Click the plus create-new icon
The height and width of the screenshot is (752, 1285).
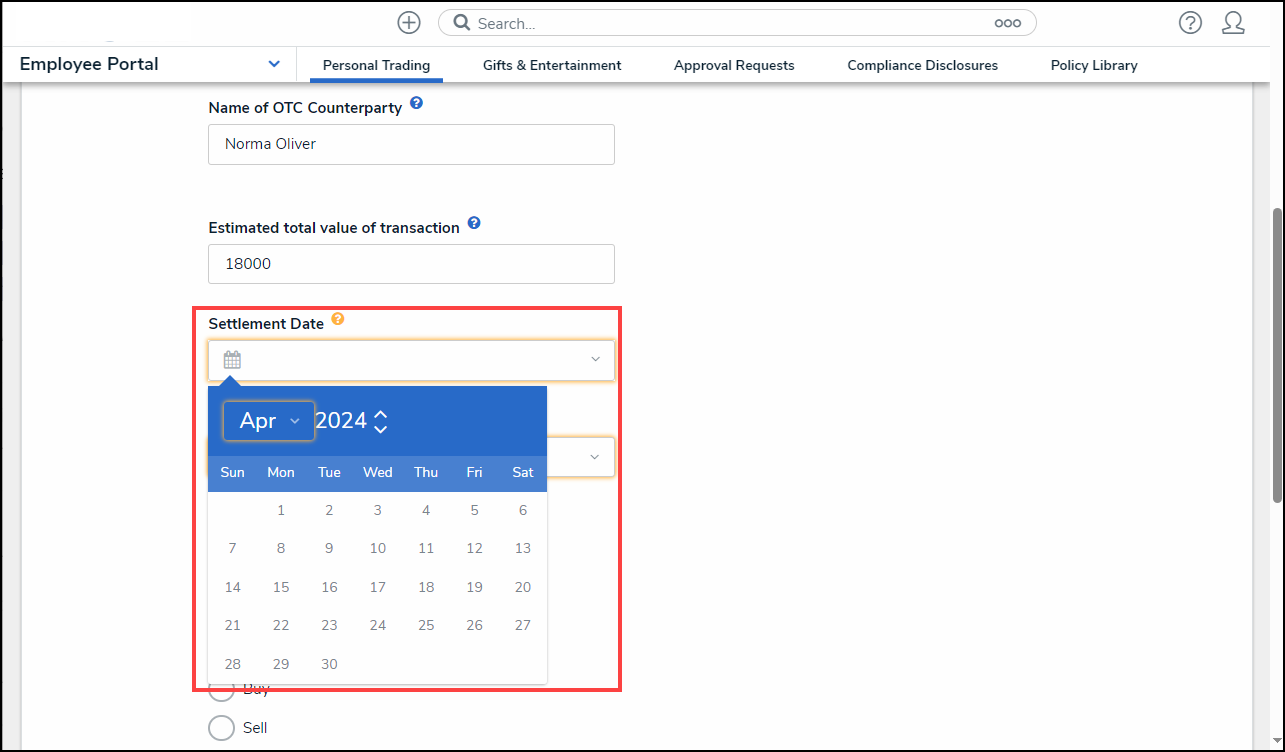tap(408, 23)
